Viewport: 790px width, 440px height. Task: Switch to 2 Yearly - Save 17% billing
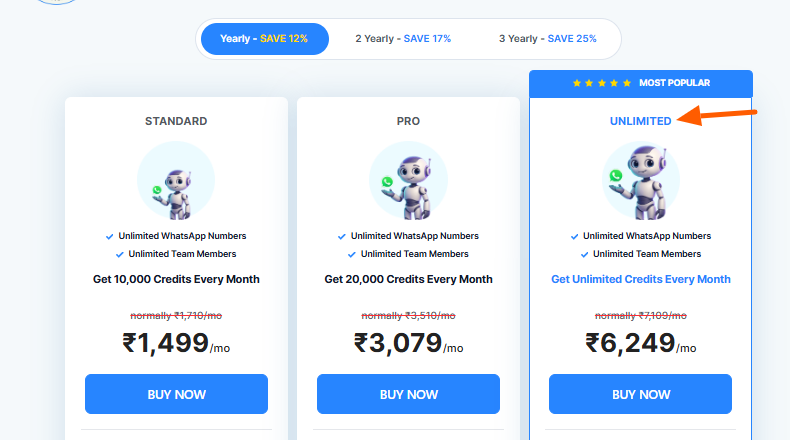point(403,39)
